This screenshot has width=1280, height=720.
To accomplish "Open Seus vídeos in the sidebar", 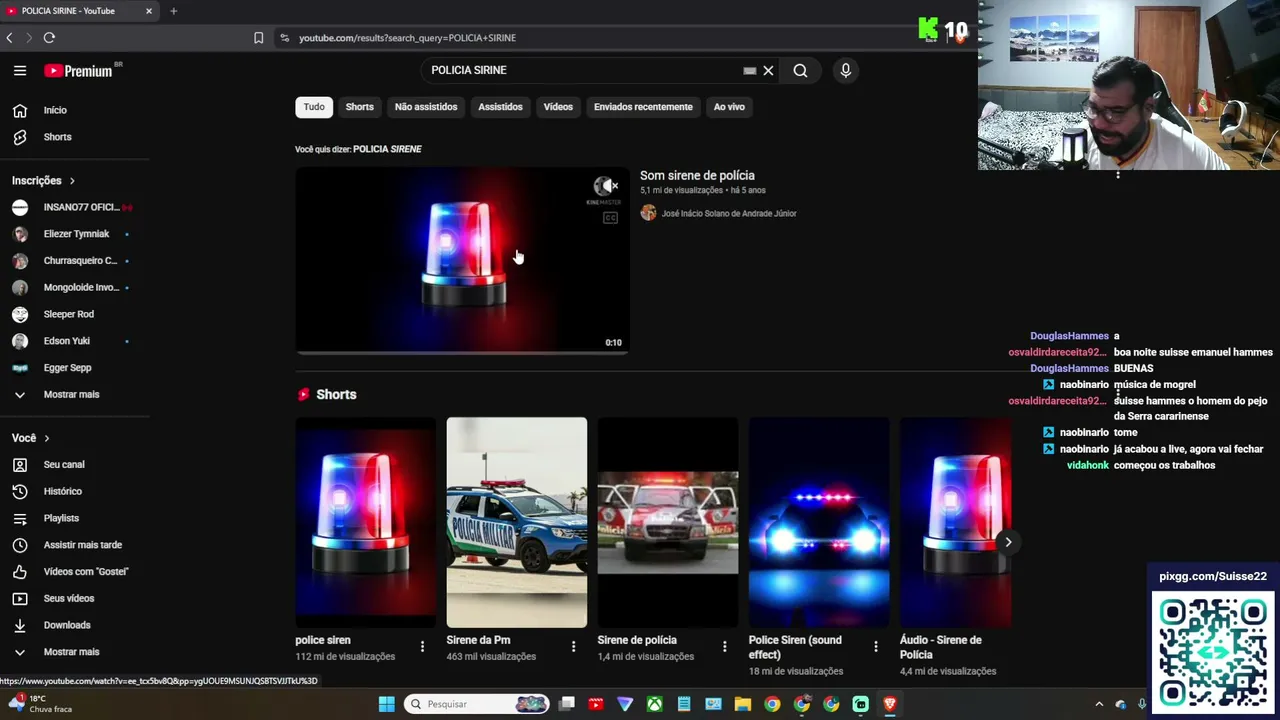I will pos(69,598).
